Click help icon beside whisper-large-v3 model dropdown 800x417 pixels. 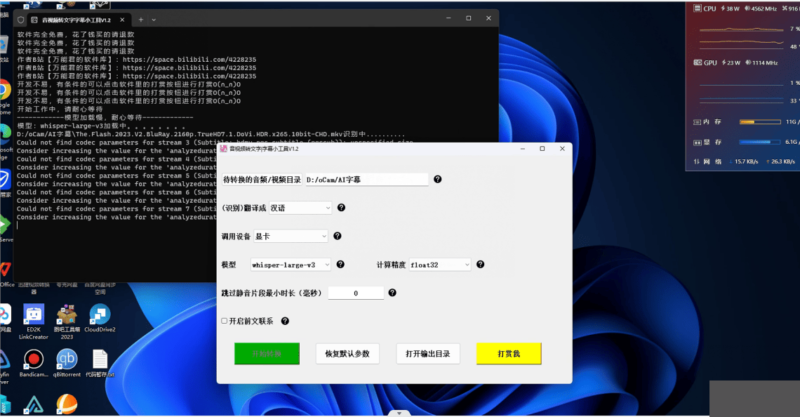coord(340,264)
